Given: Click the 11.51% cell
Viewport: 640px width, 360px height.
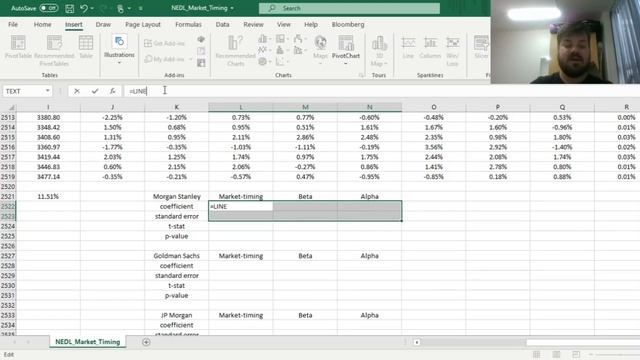Looking at the screenshot, I should 48,196.
